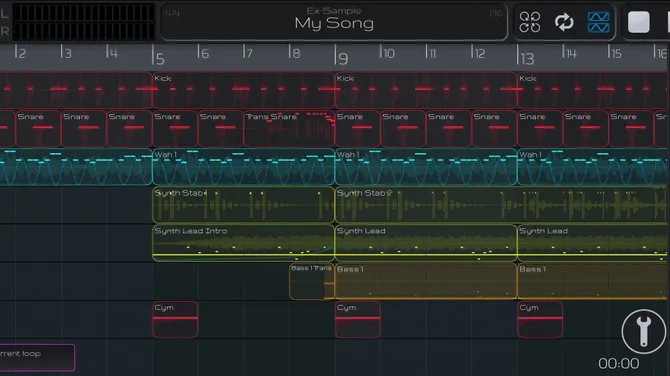Select the Wah 1 clip at bar 9
This screenshot has height=376, width=670.
pyautogui.click(x=426, y=167)
